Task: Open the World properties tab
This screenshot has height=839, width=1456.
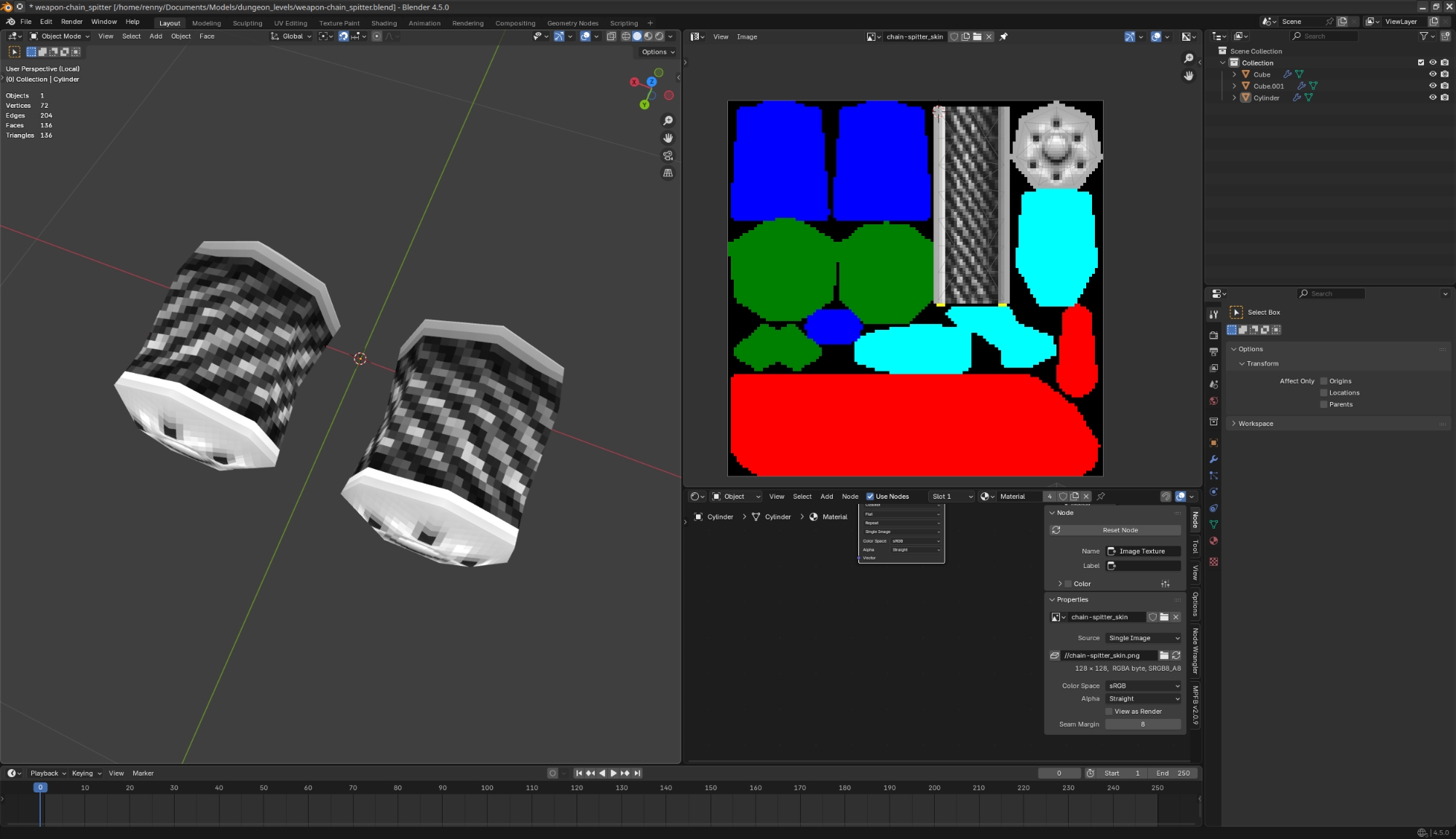Action: [x=1214, y=401]
